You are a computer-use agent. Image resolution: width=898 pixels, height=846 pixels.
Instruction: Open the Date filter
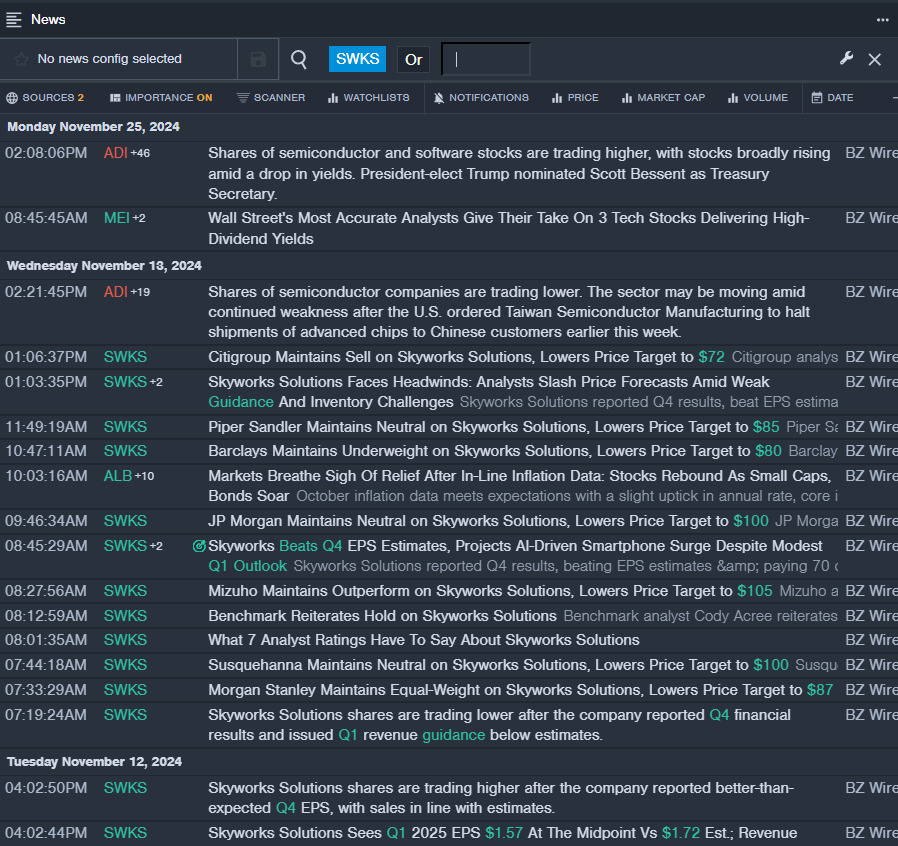click(832, 98)
